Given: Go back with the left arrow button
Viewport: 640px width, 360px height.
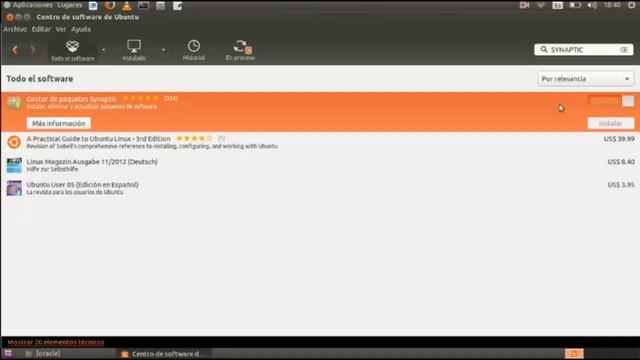Looking at the screenshot, I should point(15,50).
